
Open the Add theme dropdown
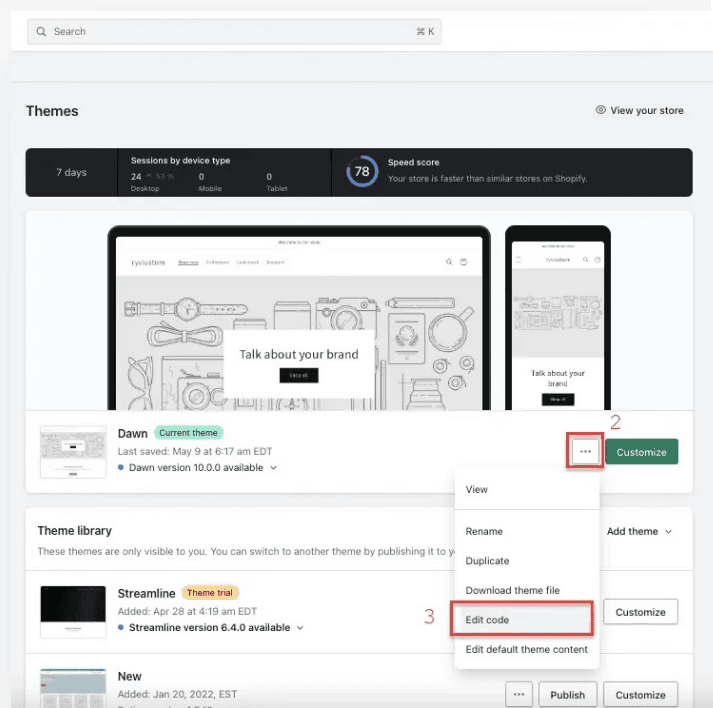(639, 531)
